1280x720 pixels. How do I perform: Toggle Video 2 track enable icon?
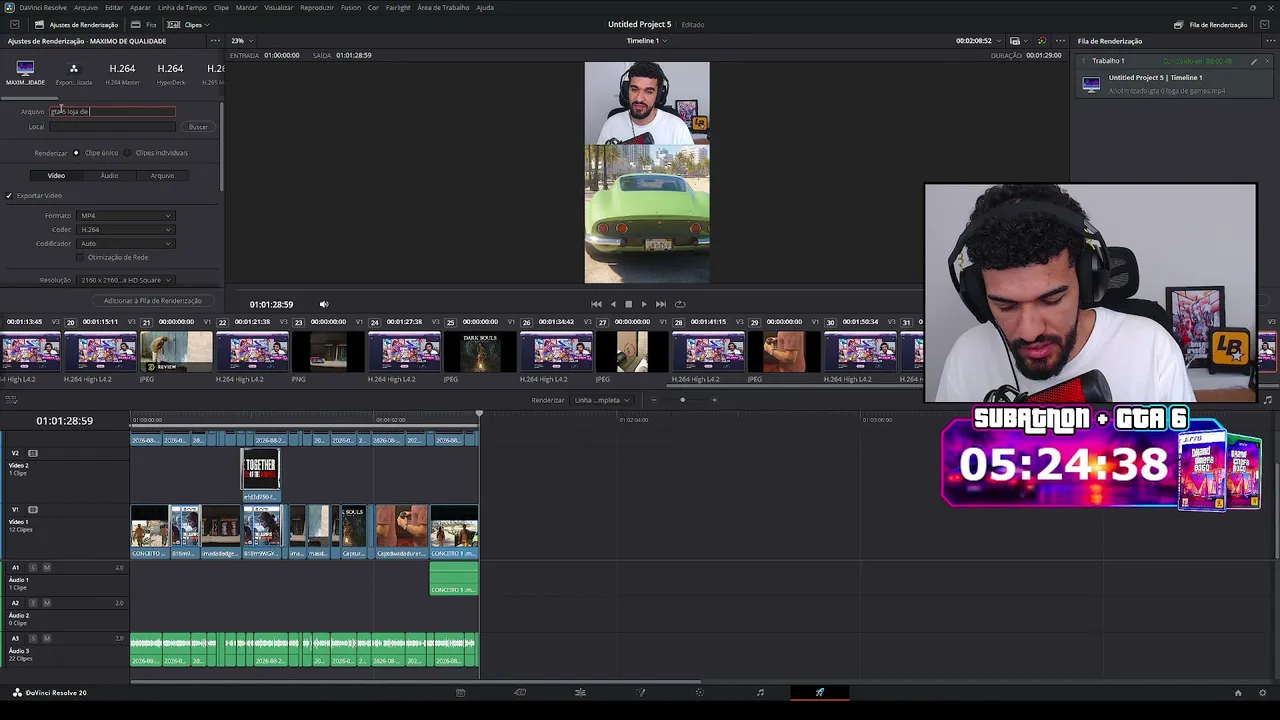tap(33, 453)
